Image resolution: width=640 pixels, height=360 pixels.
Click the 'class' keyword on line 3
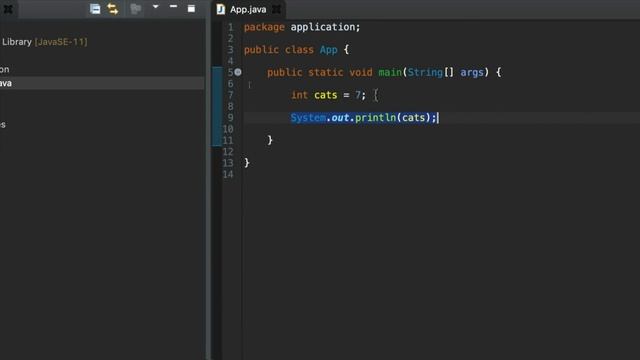tap(299, 50)
